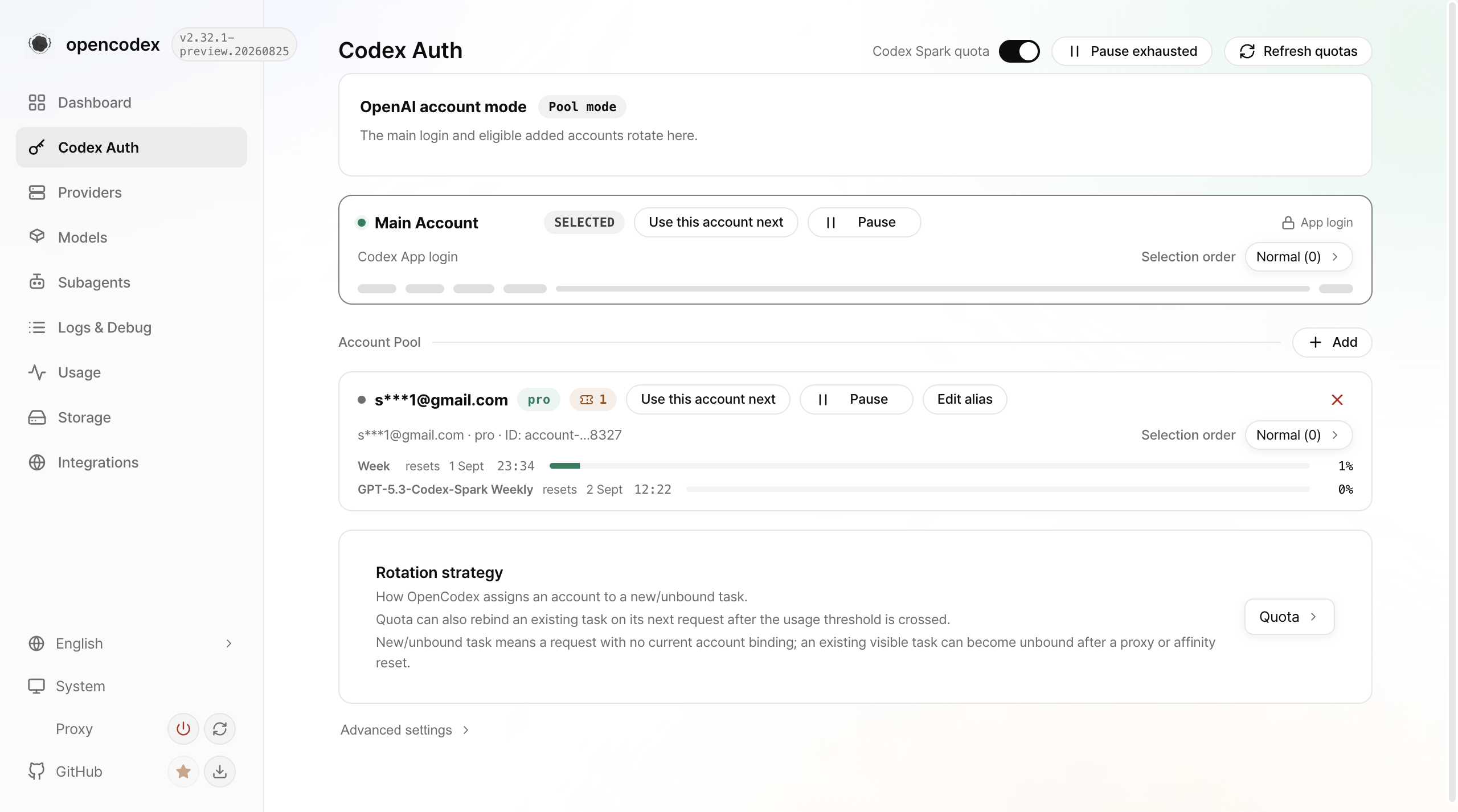Click the Subagents robot icon
The height and width of the screenshot is (812, 1458).
pyautogui.click(x=37, y=281)
